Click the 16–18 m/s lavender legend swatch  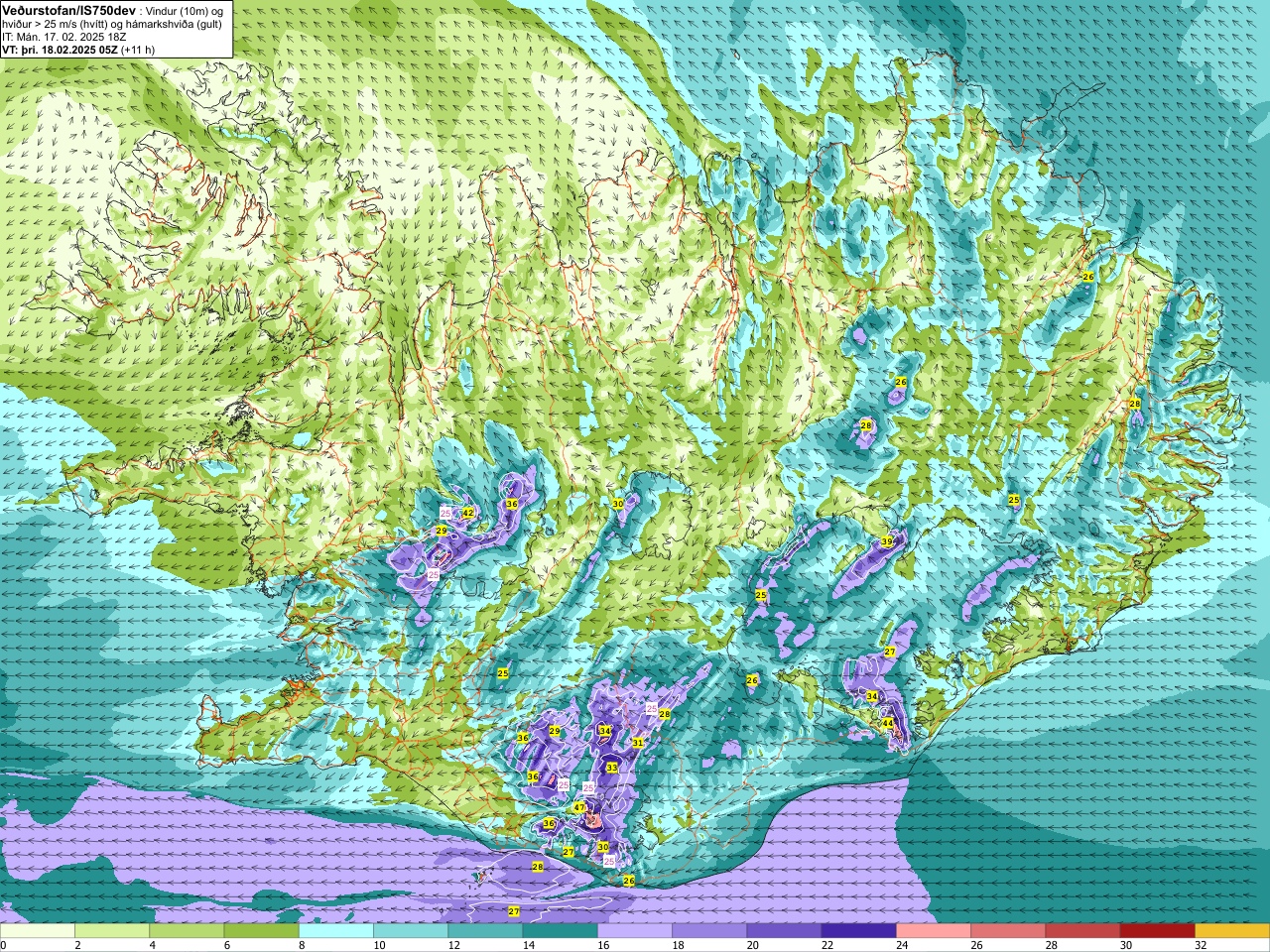635,931
